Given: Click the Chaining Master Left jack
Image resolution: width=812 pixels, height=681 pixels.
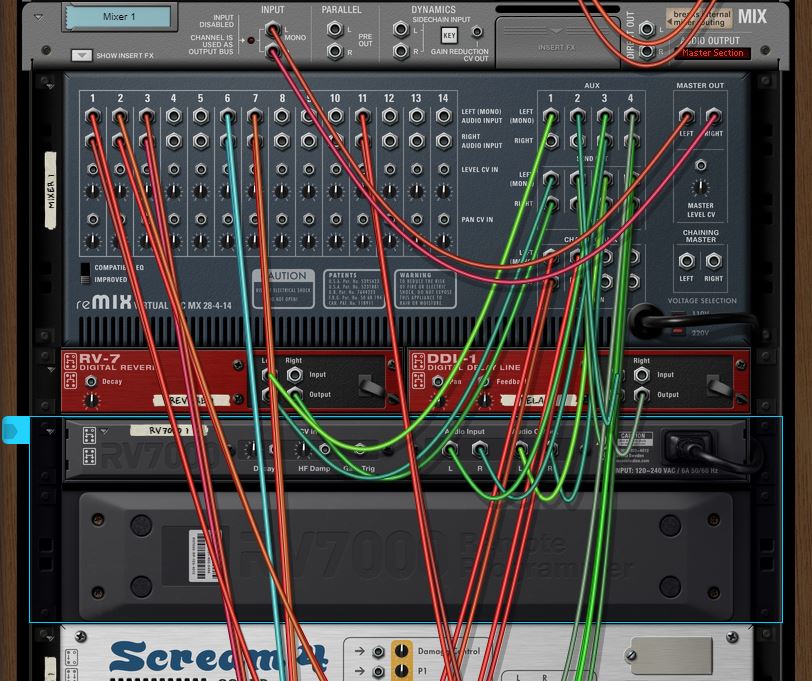Looking at the screenshot, I should click(687, 260).
